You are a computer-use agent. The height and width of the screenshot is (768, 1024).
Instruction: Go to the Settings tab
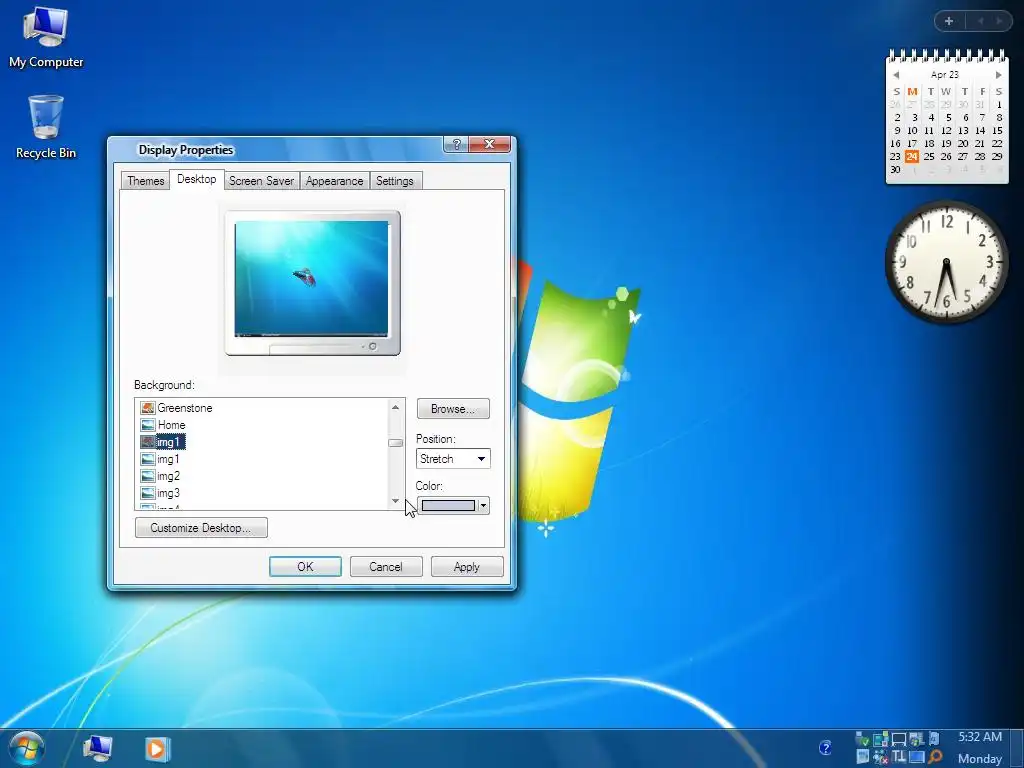394,181
